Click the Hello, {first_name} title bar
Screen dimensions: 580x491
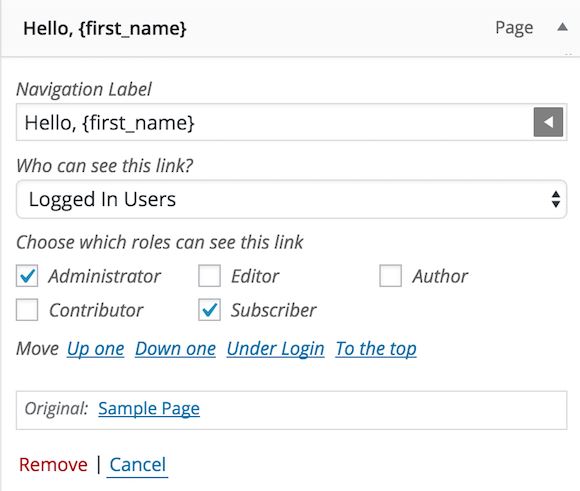tap(290, 28)
